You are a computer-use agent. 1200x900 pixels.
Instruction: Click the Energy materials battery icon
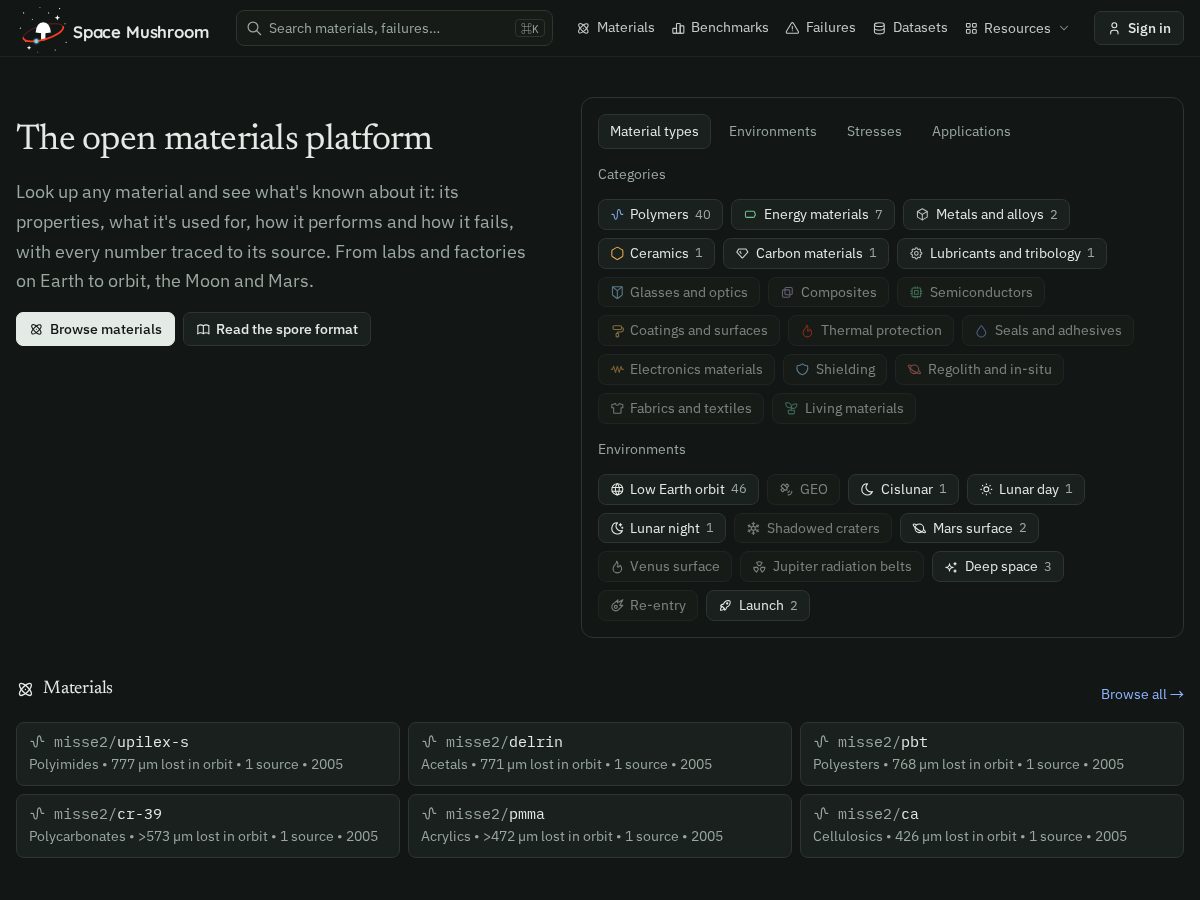coord(750,214)
